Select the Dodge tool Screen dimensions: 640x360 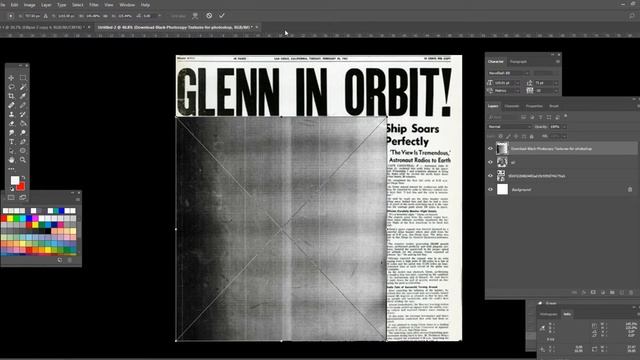23,133
